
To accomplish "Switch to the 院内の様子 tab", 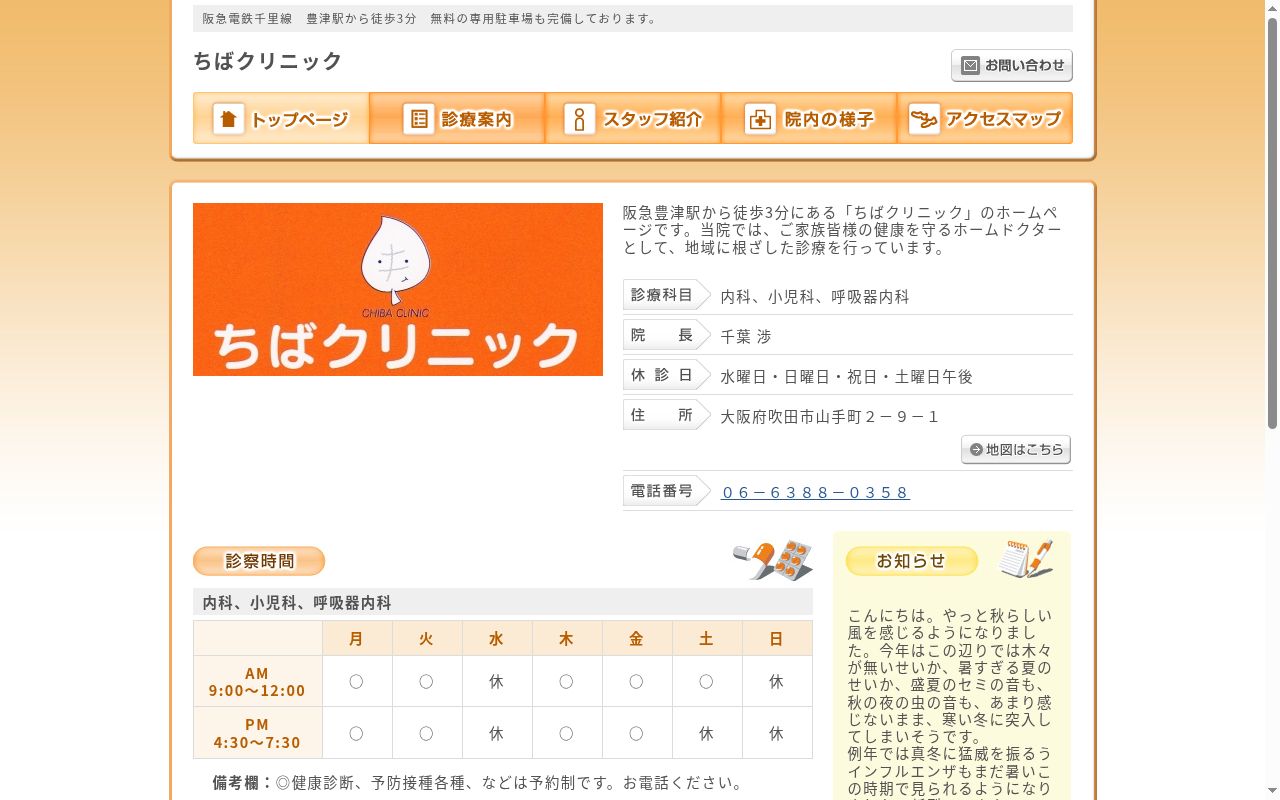I will point(809,118).
